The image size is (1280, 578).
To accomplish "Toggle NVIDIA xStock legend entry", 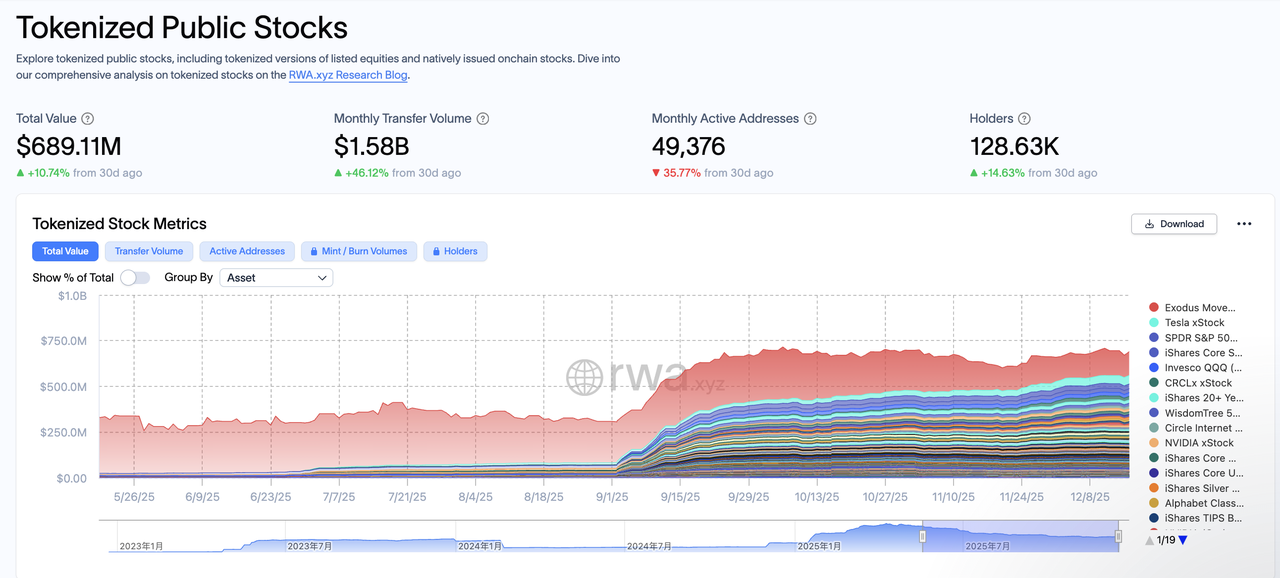I will [1199, 443].
